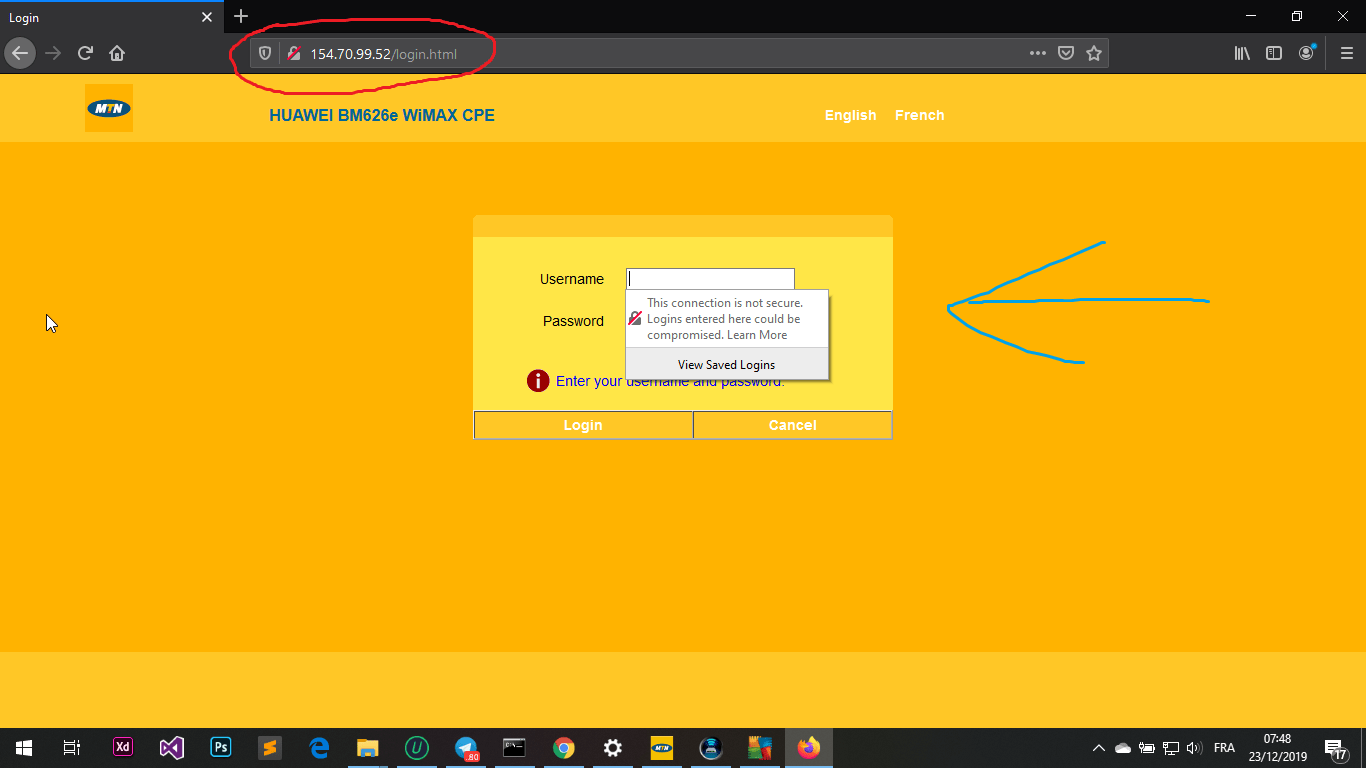This screenshot has height=768, width=1366.
Task: Open network status in tray
Action: pyautogui.click(x=1171, y=748)
